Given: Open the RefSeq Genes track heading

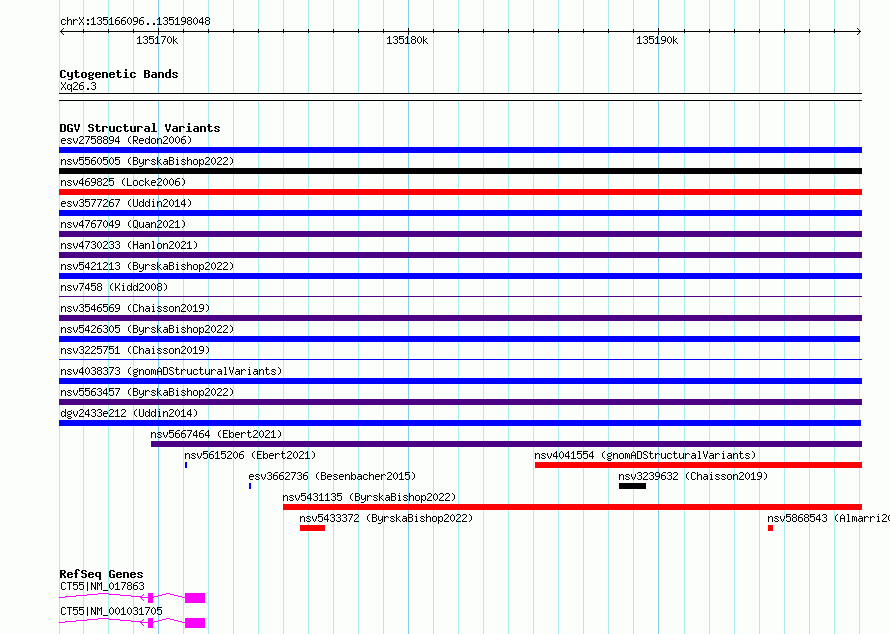Looking at the screenshot, I should coord(101,575).
